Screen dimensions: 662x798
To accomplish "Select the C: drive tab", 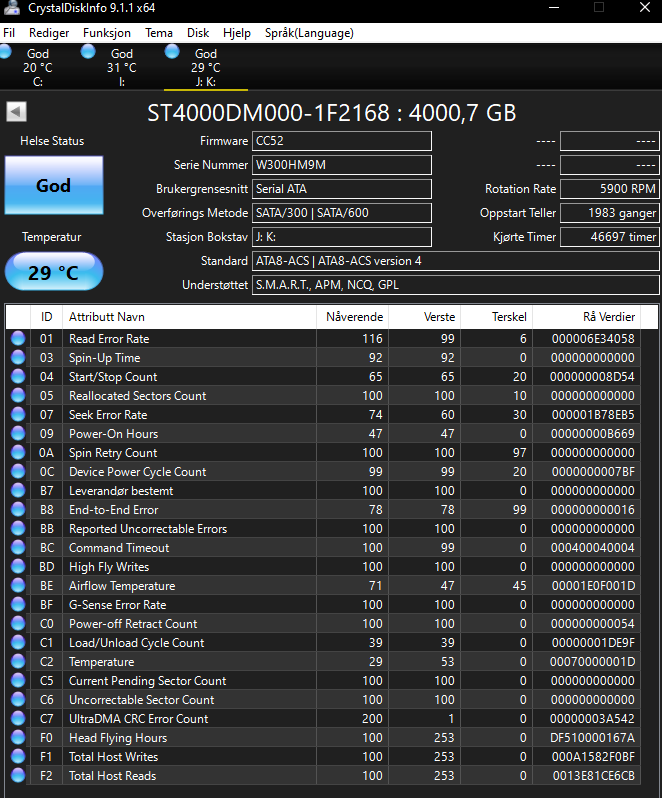I will 38,67.
